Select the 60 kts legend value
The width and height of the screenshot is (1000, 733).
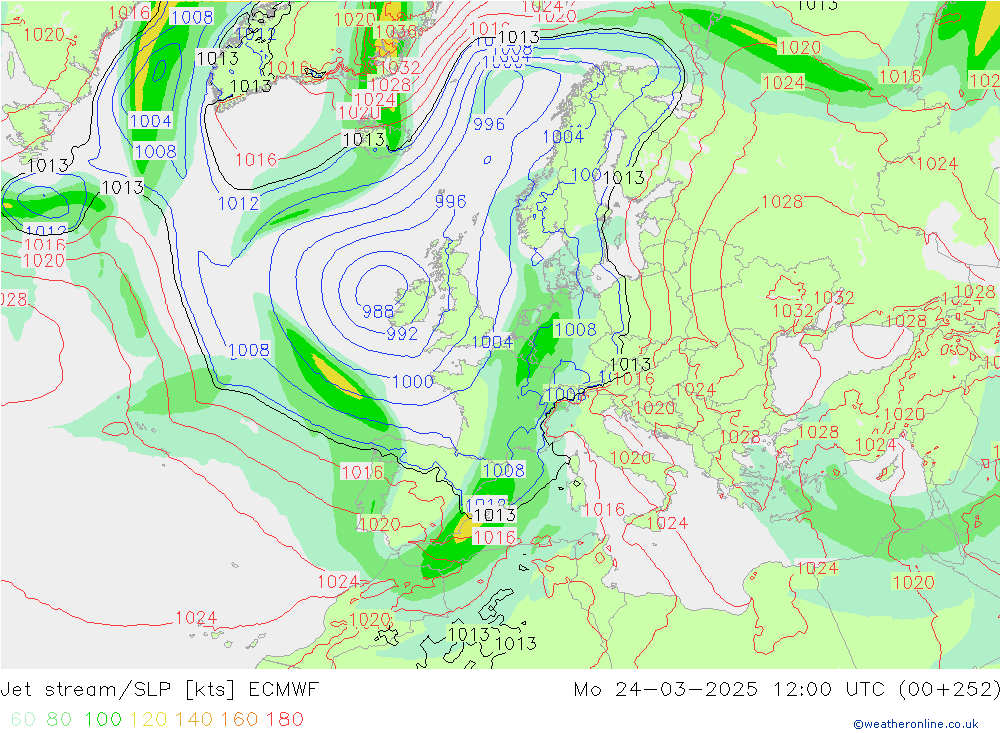(24, 720)
